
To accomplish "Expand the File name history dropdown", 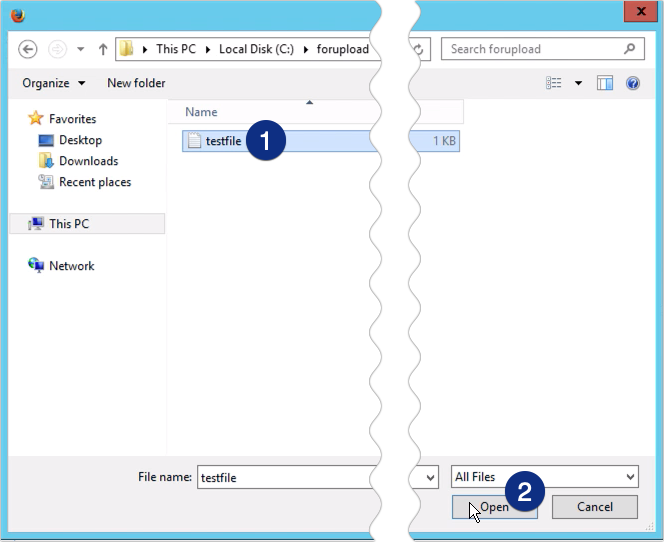I will (x=430, y=477).
